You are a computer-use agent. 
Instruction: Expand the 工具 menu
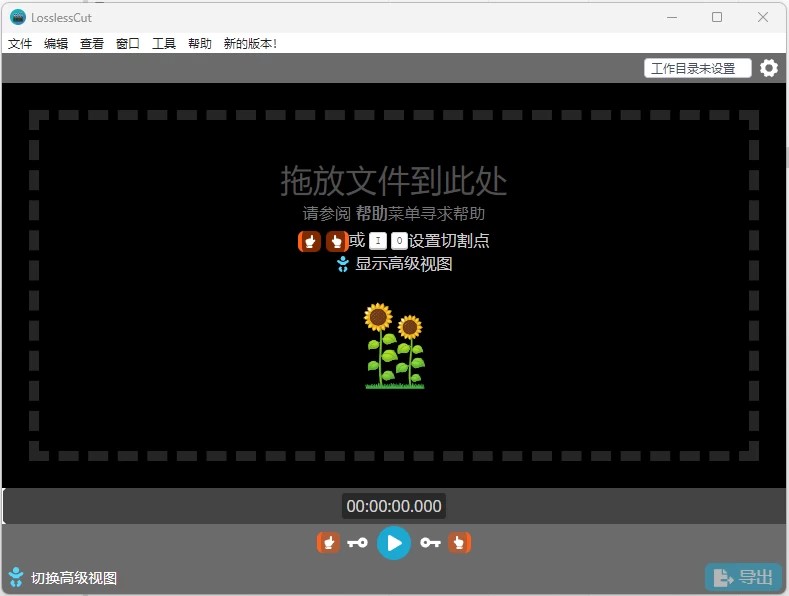[164, 44]
